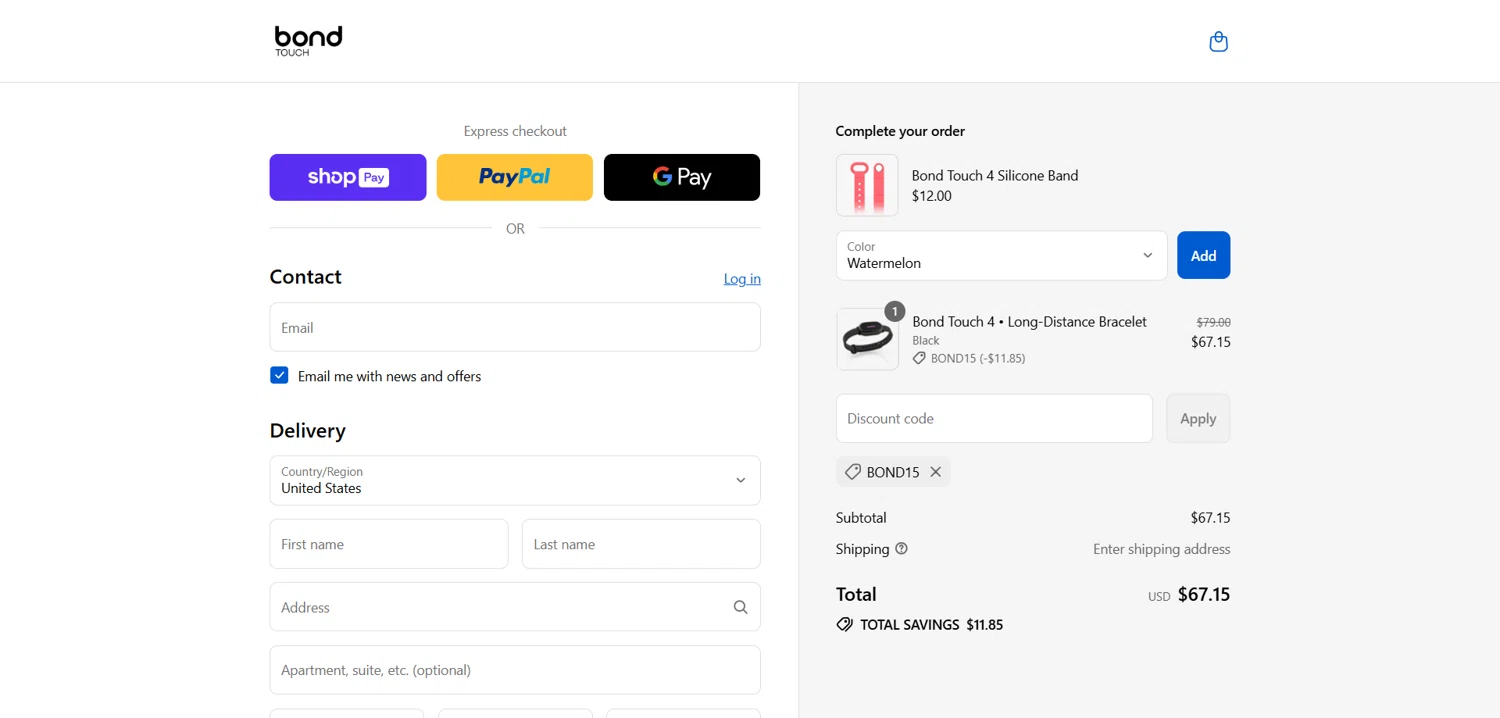Click the Silicone Band product thumbnail
This screenshot has height=718, width=1500.
click(867, 185)
